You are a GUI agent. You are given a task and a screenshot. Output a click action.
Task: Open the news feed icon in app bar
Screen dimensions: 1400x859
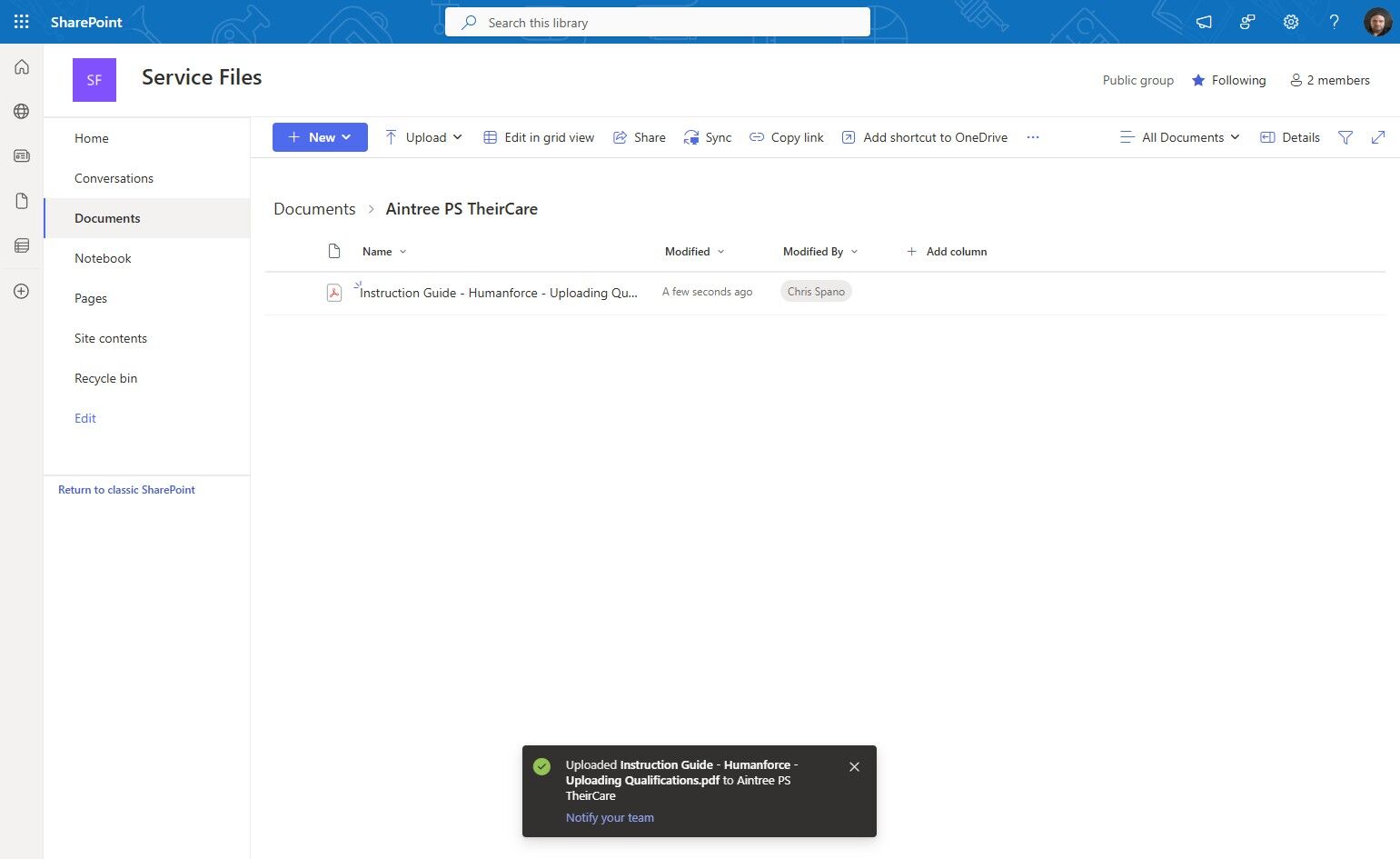coord(22,155)
